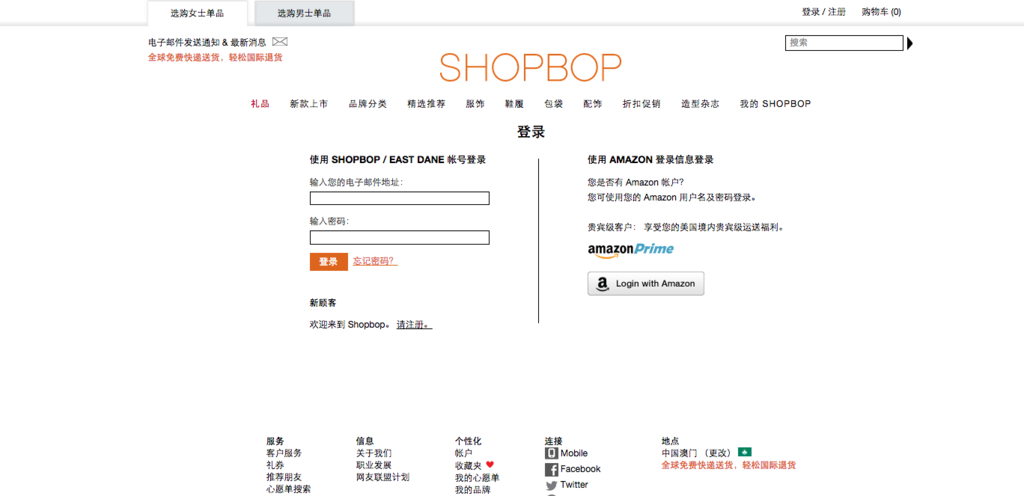Screen dimensions: 1024x496
Task: Click the email envelope icon
Action: (x=280, y=42)
